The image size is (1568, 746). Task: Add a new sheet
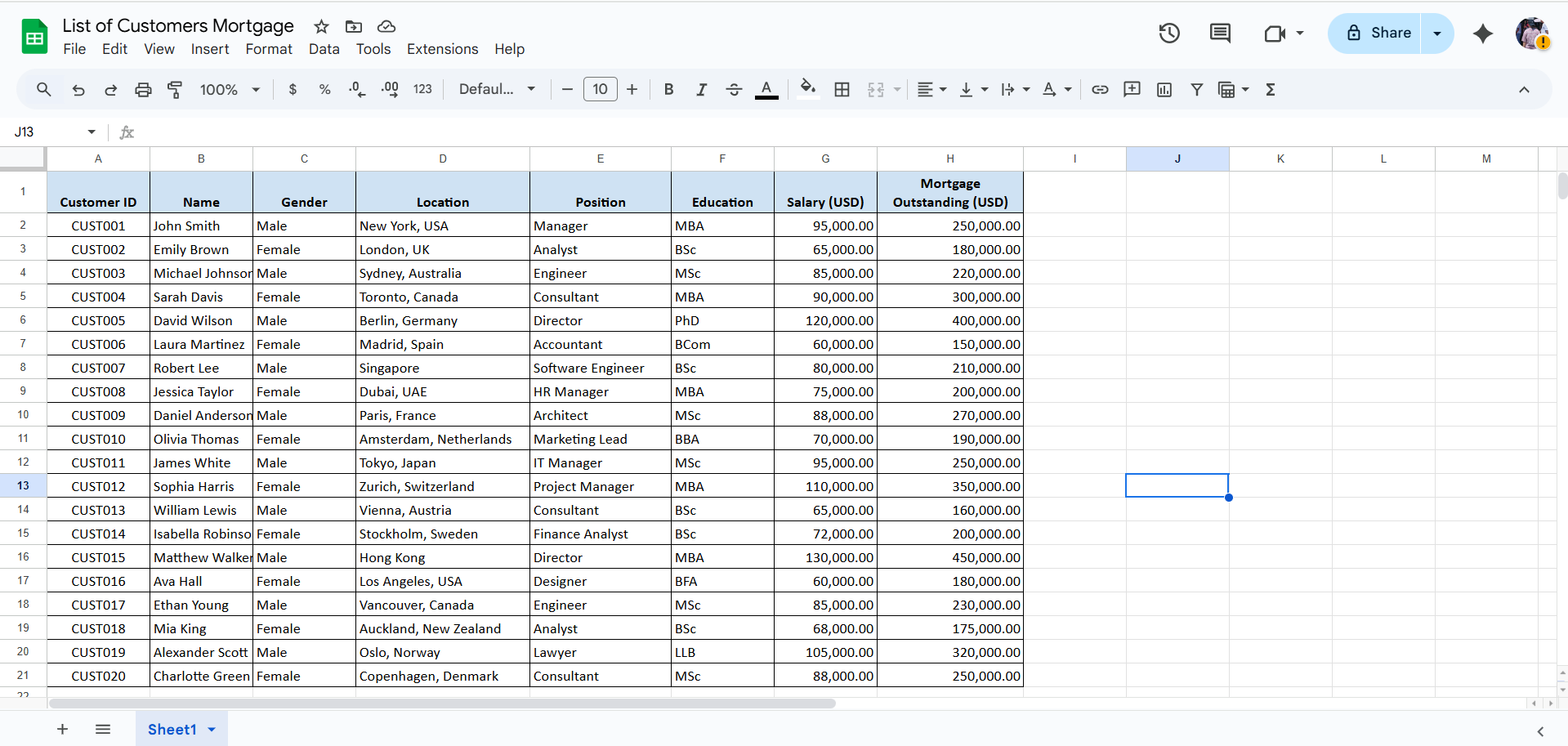pyautogui.click(x=62, y=730)
